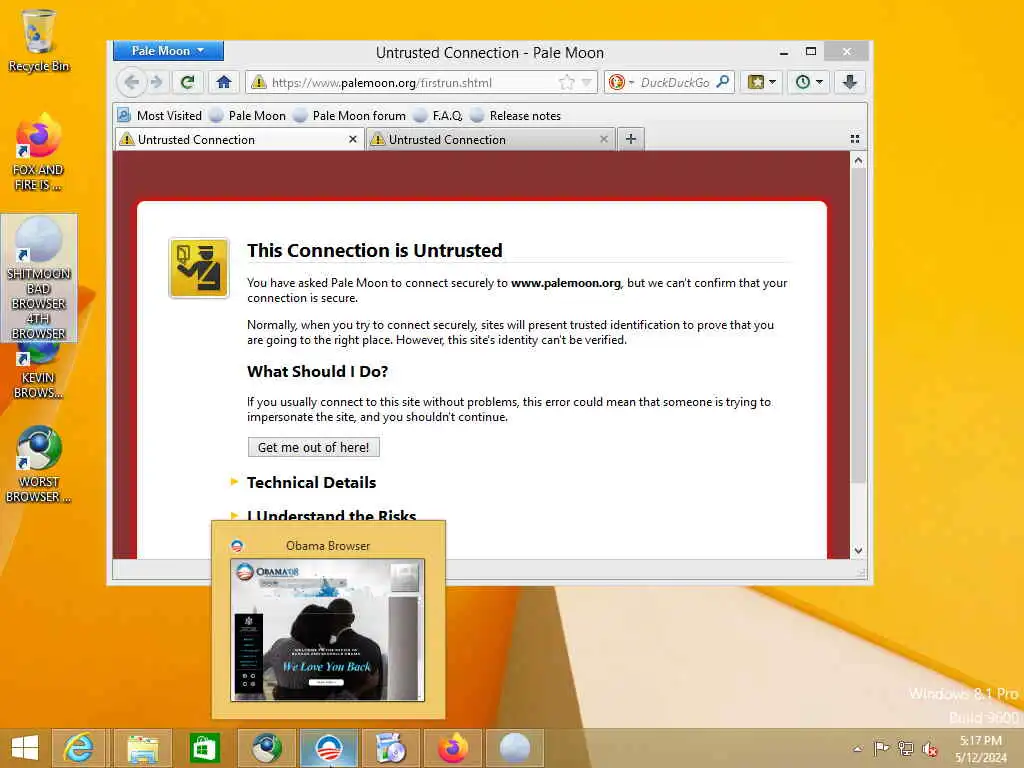Open Action Center flag icon
Screen dimensions: 1024x768
(881, 748)
